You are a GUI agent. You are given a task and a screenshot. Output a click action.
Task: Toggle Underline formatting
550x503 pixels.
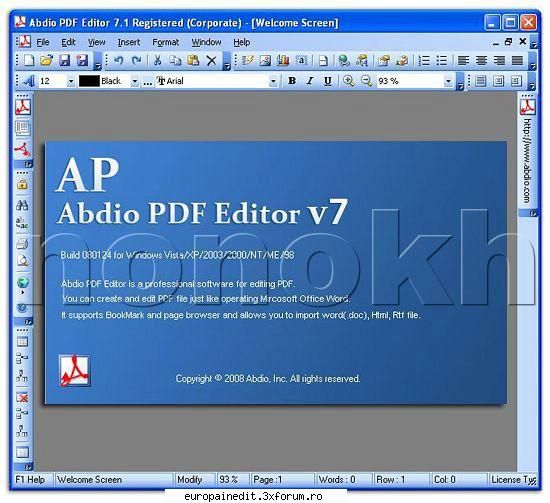[x=327, y=81]
